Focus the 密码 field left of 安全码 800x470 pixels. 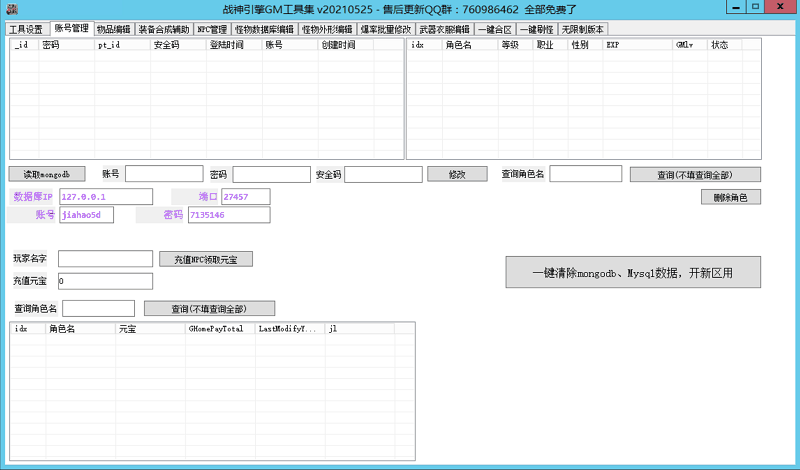click(271, 174)
